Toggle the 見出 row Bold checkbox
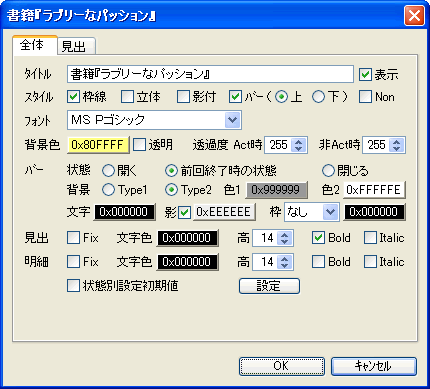 point(318,238)
